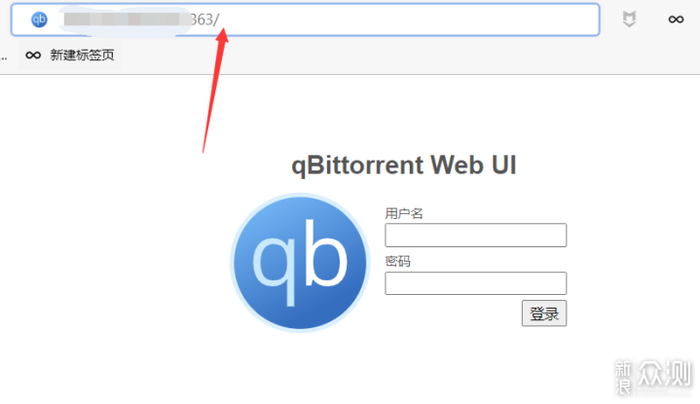Focus the 密码 password input field
Screen dimensions: 700x404
coord(476,283)
